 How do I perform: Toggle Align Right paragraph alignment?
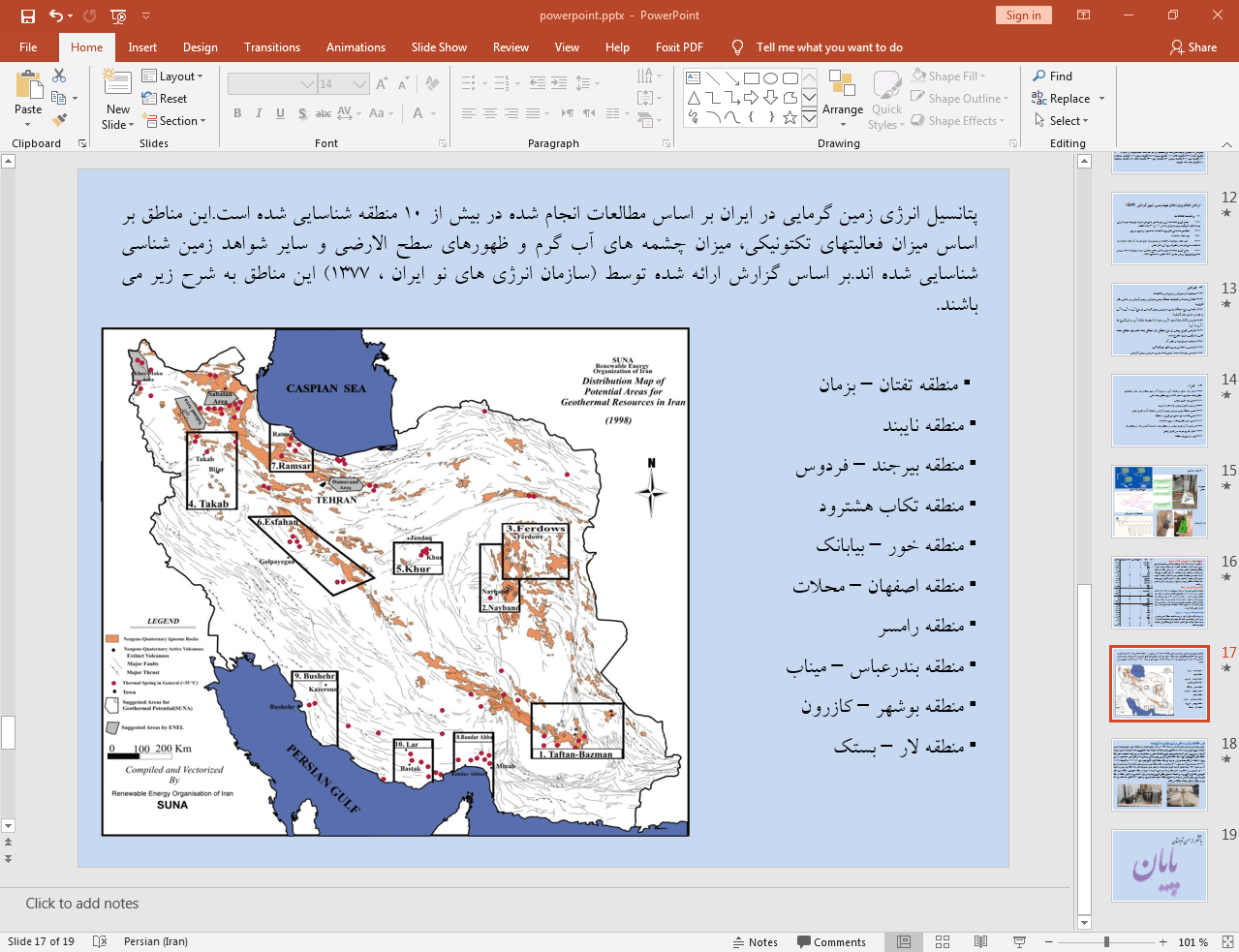pyautogui.click(x=511, y=113)
